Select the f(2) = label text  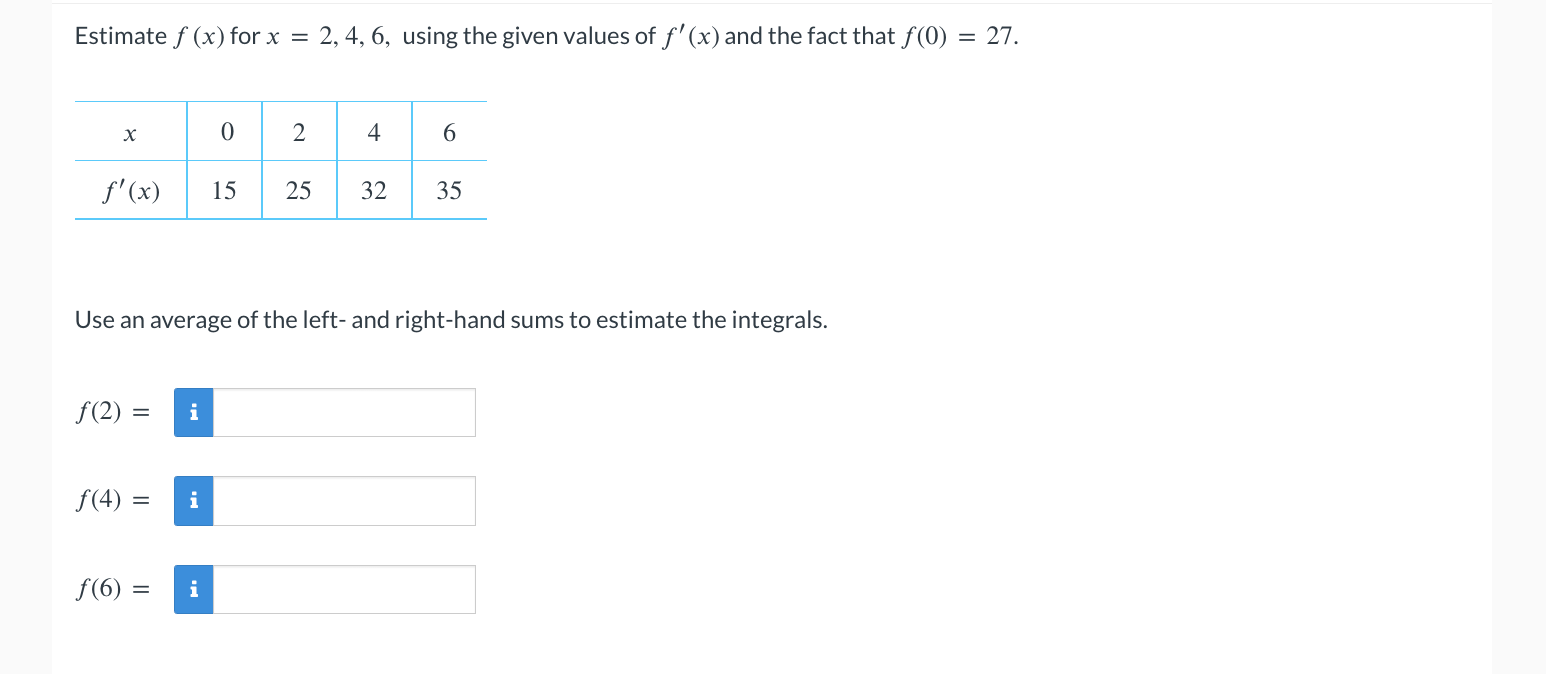[111, 410]
